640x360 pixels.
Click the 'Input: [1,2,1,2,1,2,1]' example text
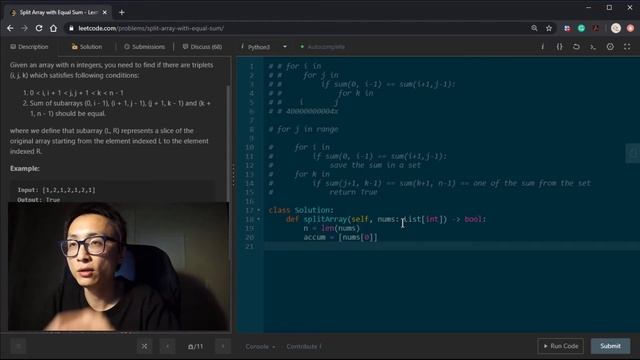coord(56,190)
